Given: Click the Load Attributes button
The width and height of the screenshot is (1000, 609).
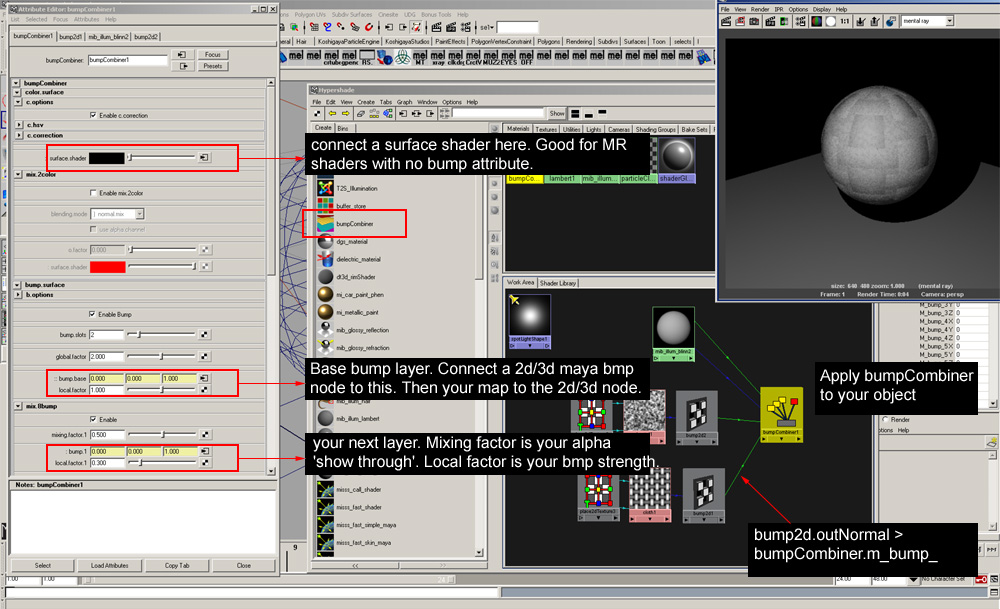Looking at the screenshot, I should click(x=110, y=566).
